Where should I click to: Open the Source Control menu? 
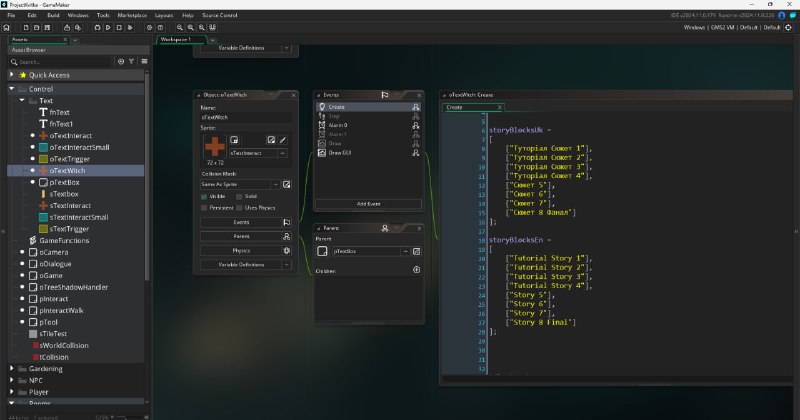[x=219, y=15]
